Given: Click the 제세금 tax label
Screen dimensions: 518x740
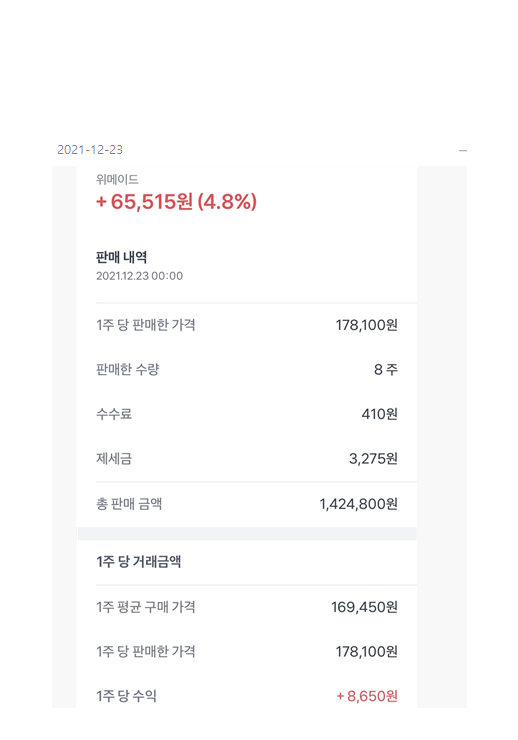Looking at the screenshot, I should (114, 458).
